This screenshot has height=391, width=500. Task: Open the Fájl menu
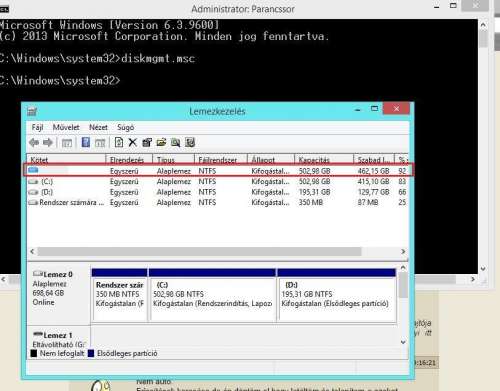pos(37,127)
